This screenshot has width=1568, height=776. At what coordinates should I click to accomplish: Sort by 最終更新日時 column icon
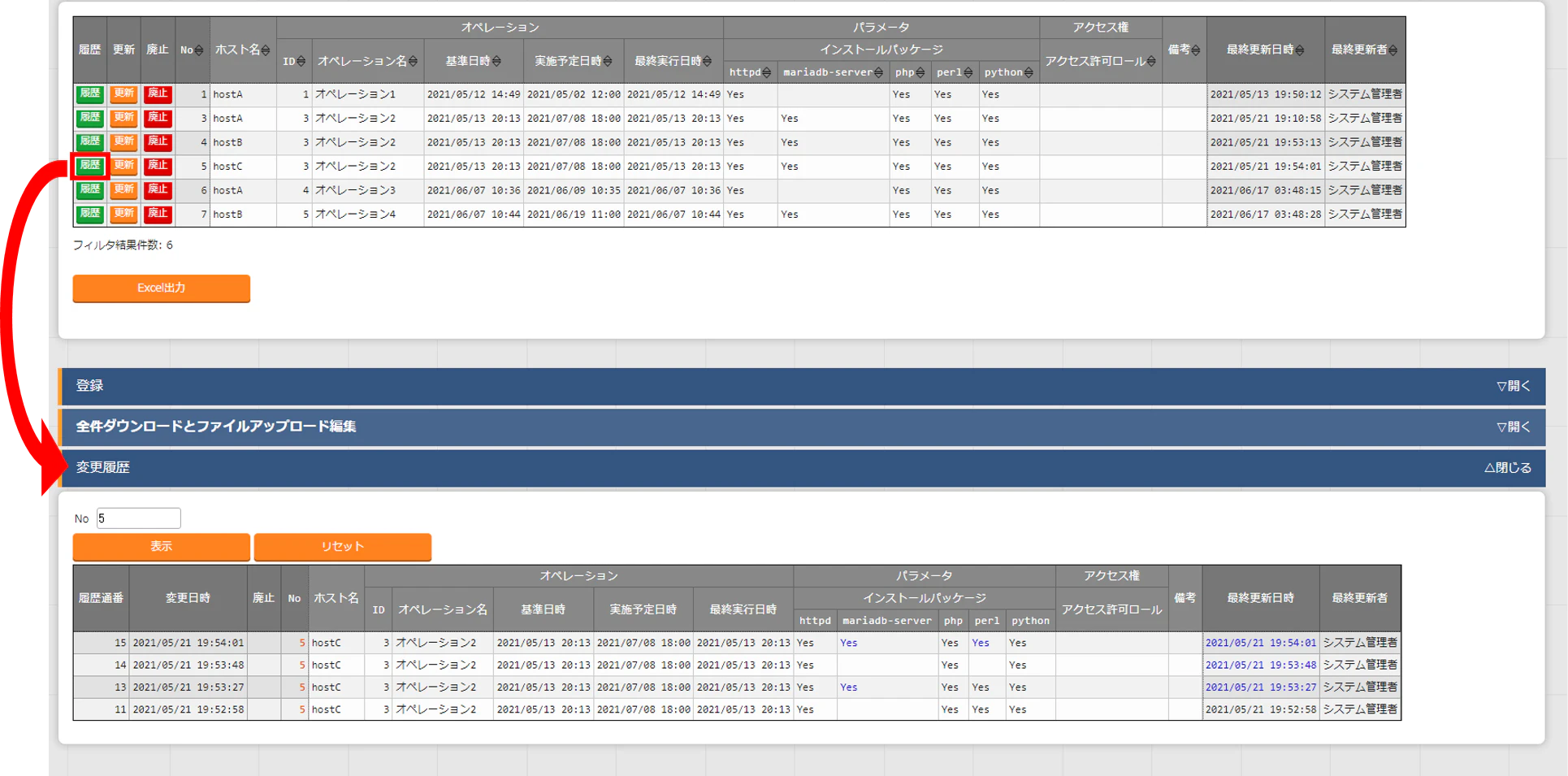1300,50
